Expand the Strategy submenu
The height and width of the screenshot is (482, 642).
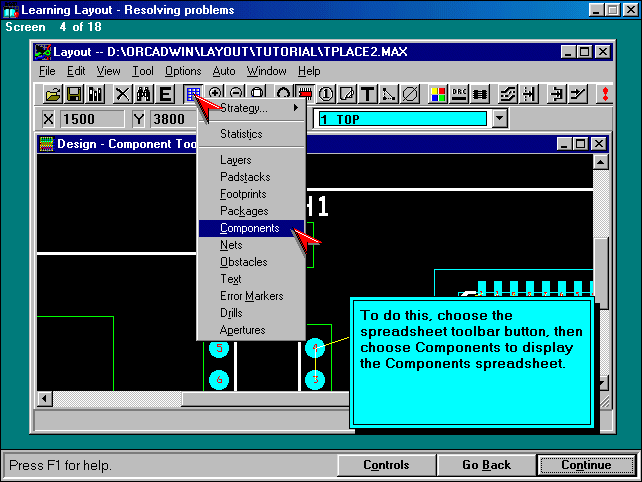250,107
